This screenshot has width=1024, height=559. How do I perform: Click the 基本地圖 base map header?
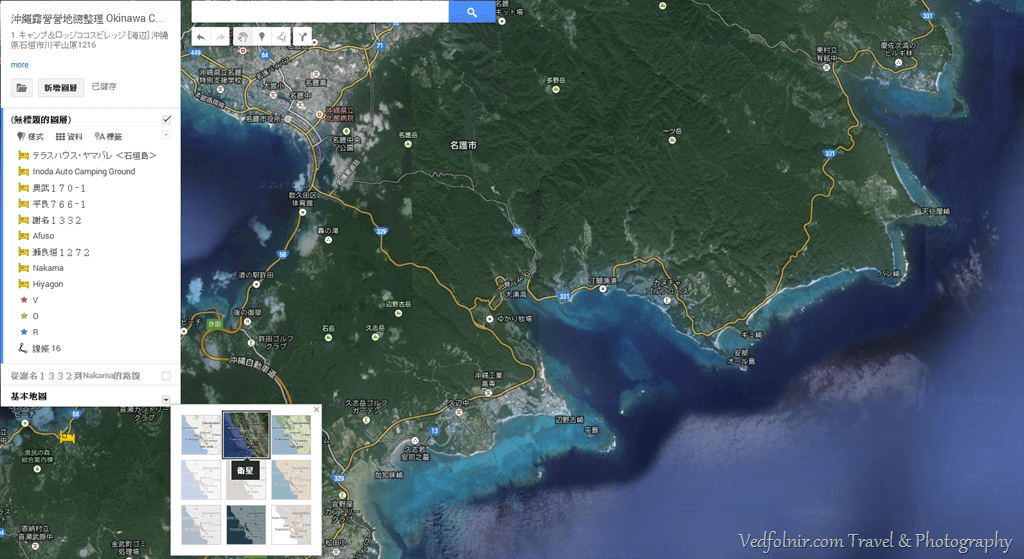click(29, 396)
